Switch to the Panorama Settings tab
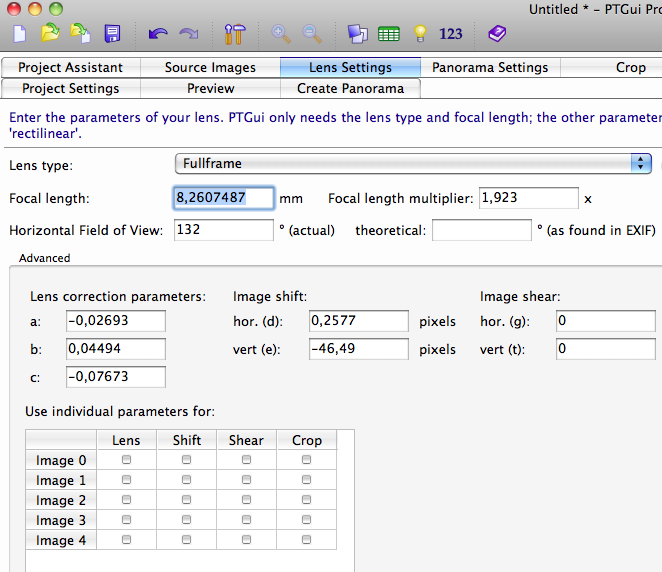 pyautogui.click(x=490, y=67)
